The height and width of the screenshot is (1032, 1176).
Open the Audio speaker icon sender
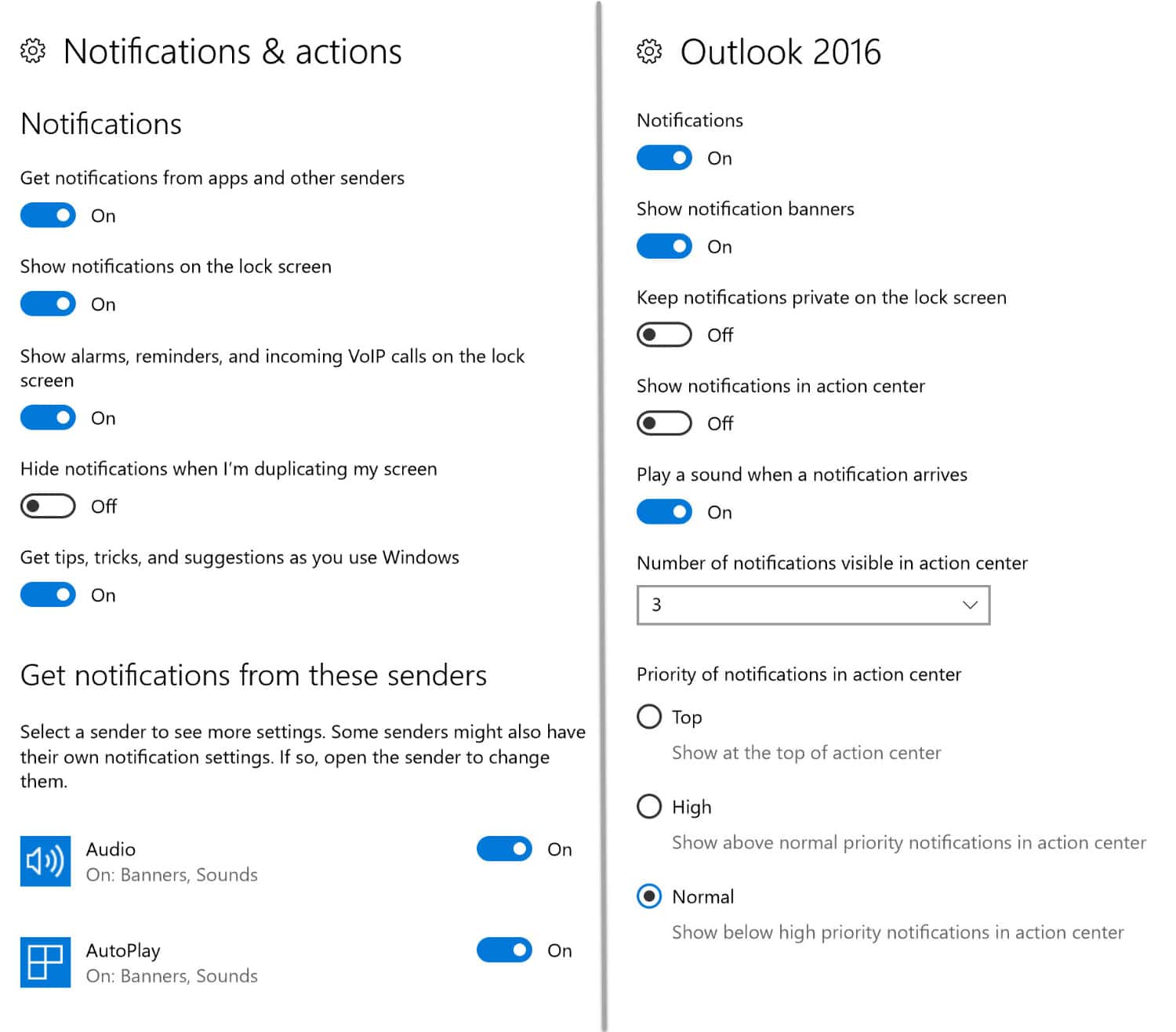click(x=45, y=861)
